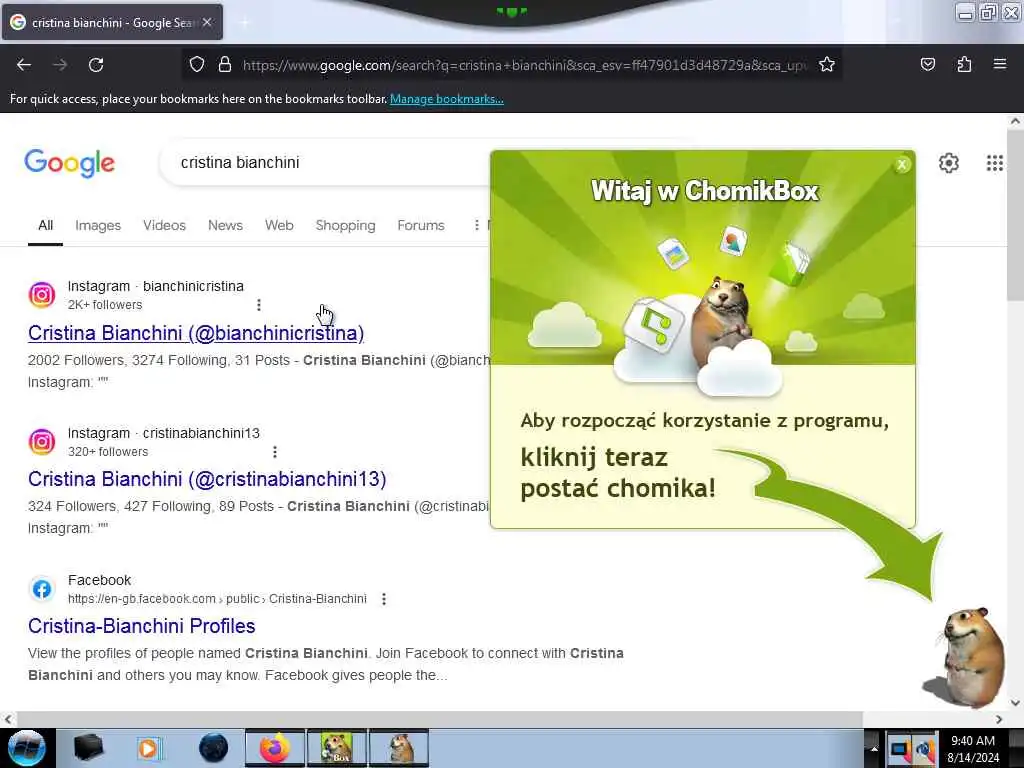Click Instagram icon of cristinabianchini13 result
The height and width of the screenshot is (768, 1024).
coord(42,442)
